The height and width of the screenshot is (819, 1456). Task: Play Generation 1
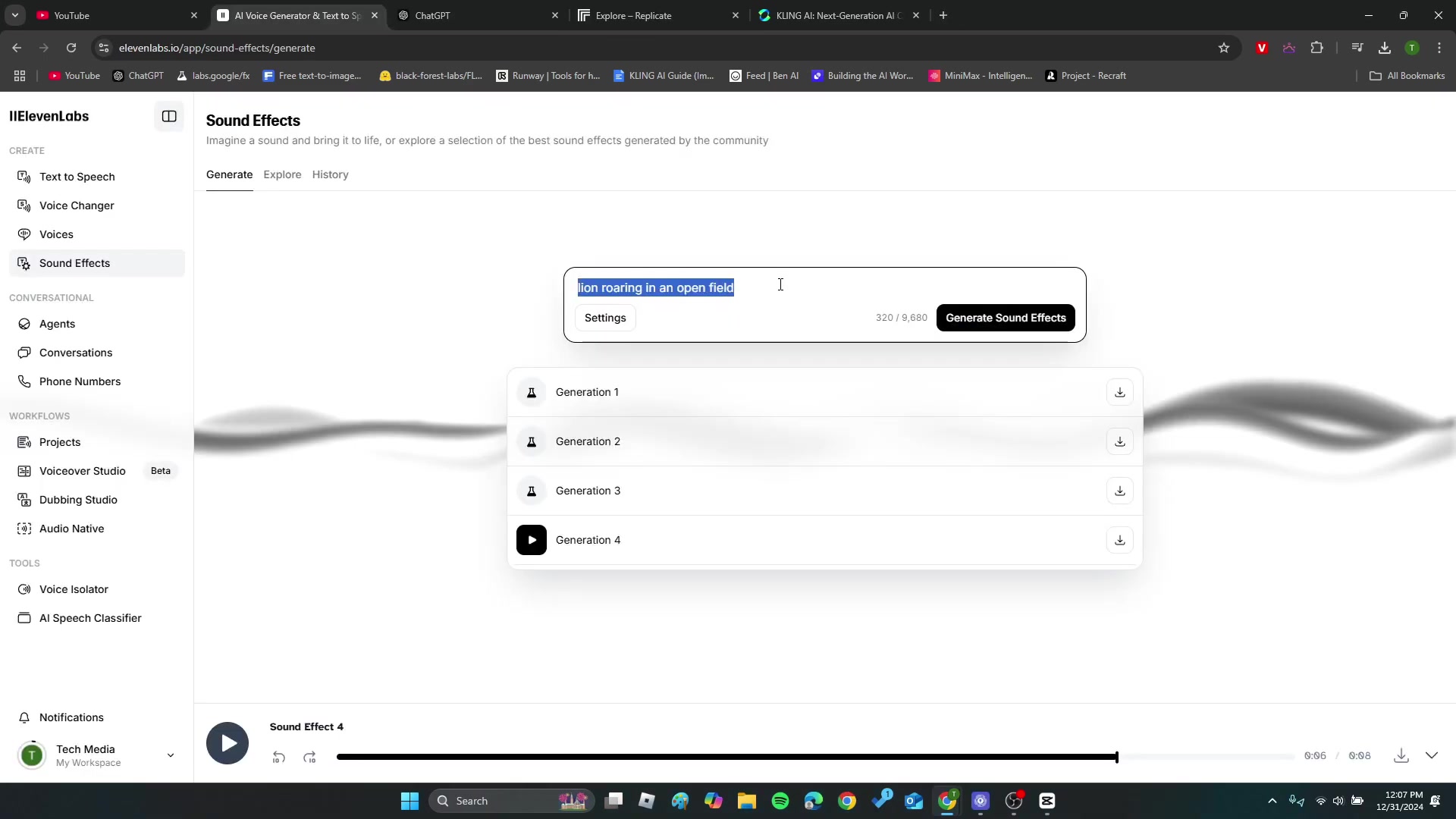[x=532, y=392]
